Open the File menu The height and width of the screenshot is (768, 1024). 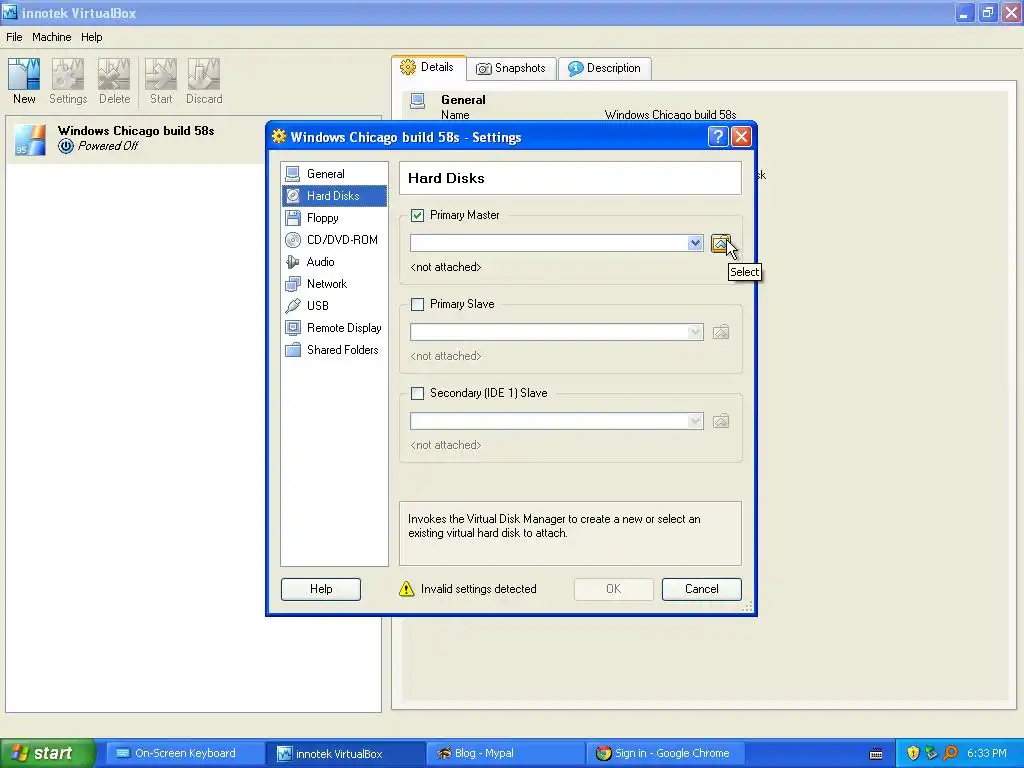pos(14,37)
